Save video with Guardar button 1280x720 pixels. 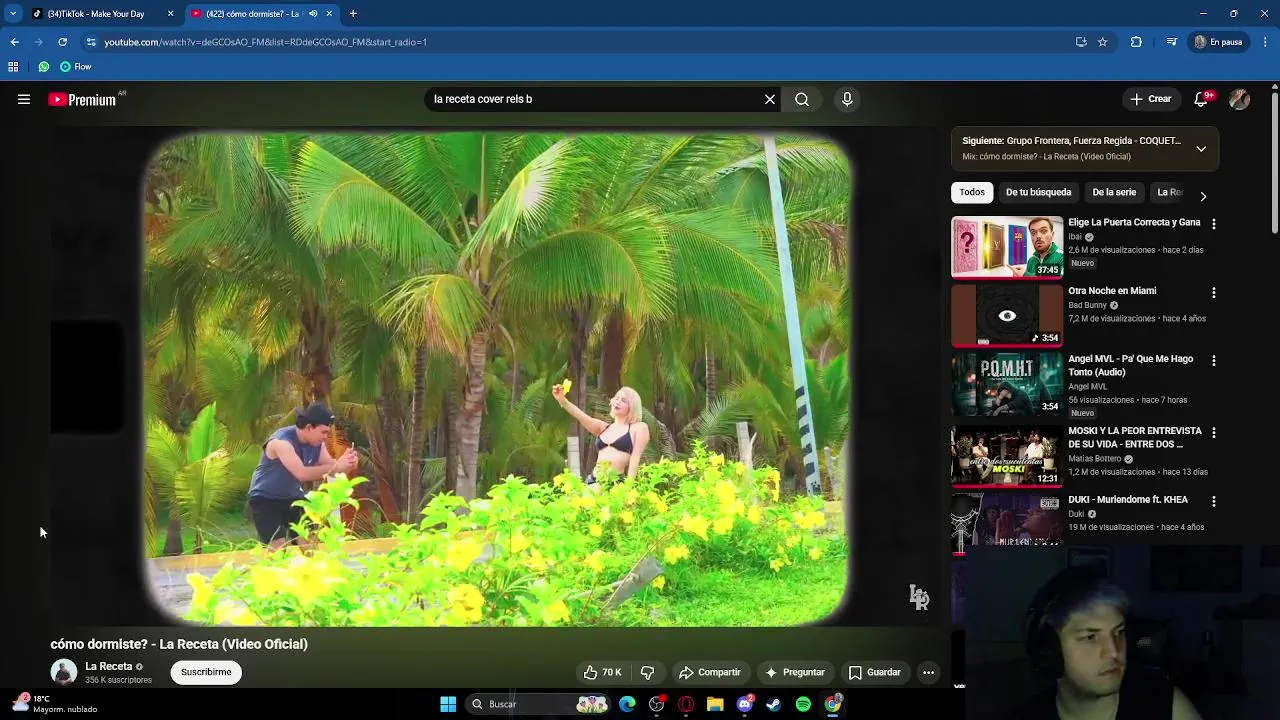click(x=875, y=672)
